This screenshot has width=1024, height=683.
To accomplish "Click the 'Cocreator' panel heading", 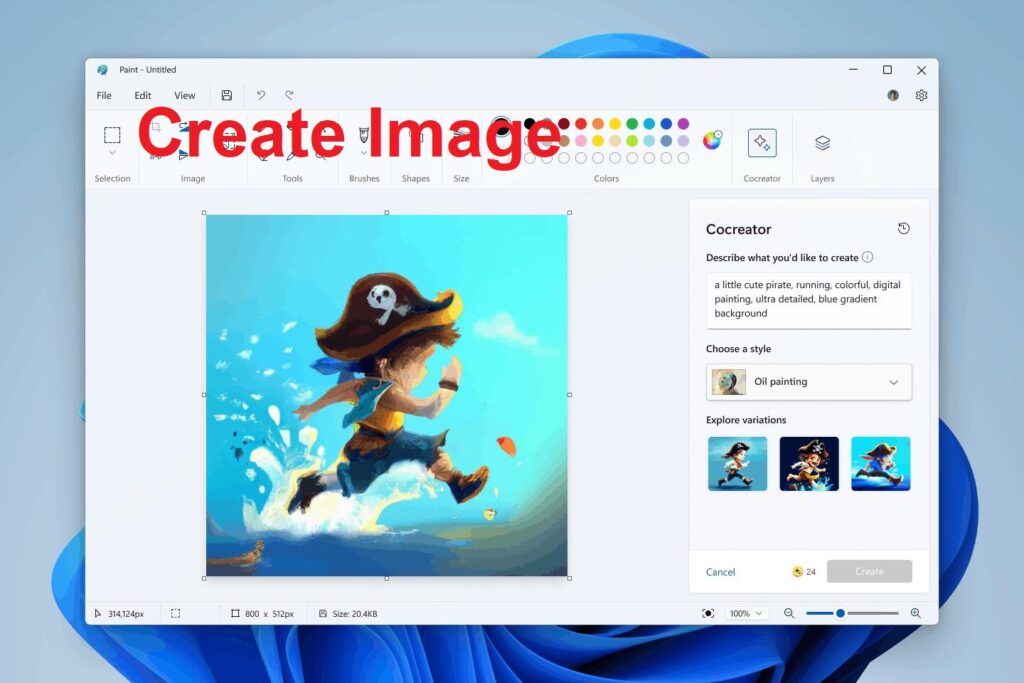I will point(739,229).
